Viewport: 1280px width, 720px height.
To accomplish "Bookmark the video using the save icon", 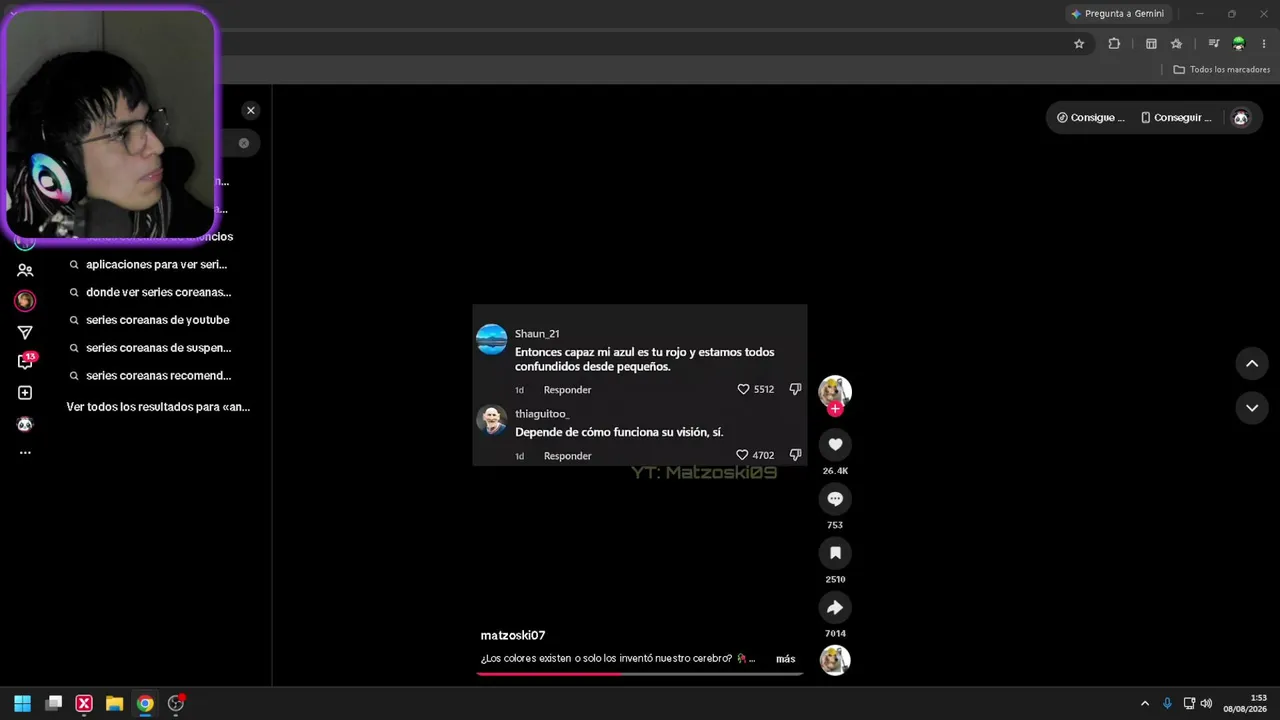I will [835, 553].
